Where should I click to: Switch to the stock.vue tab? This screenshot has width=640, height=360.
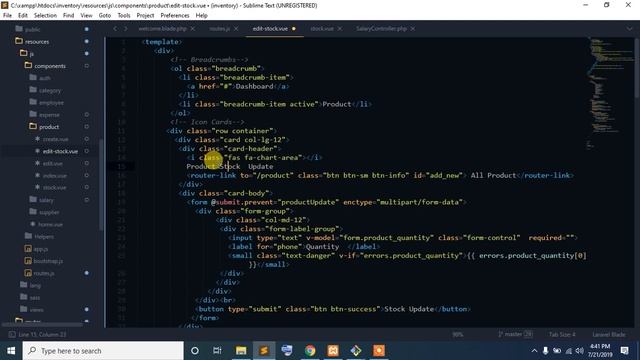(322, 29)
